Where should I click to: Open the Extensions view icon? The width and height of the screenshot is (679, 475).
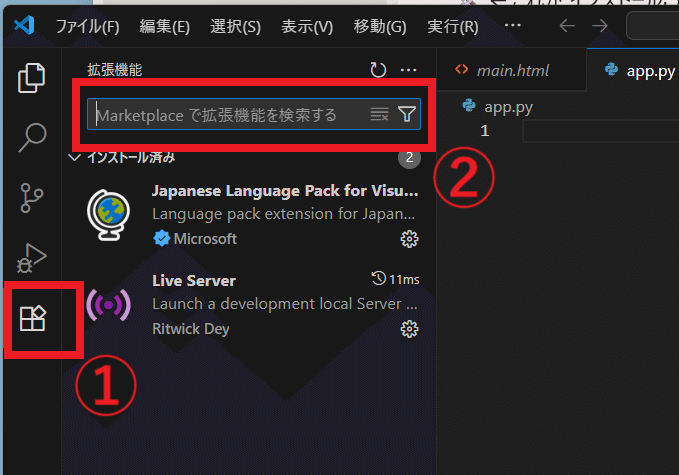tap(32, 319)
